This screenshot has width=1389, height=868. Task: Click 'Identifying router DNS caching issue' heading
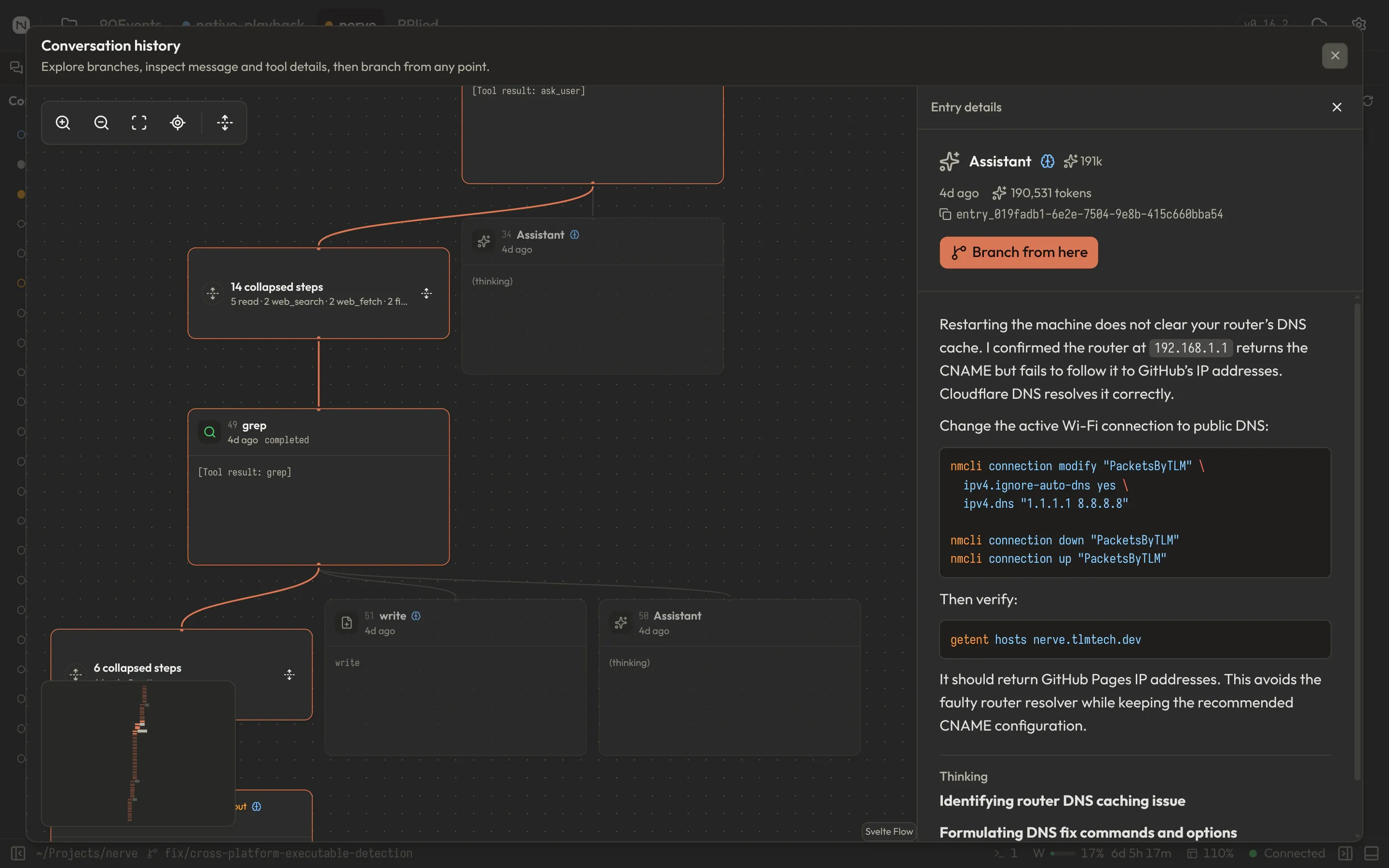1062,801
